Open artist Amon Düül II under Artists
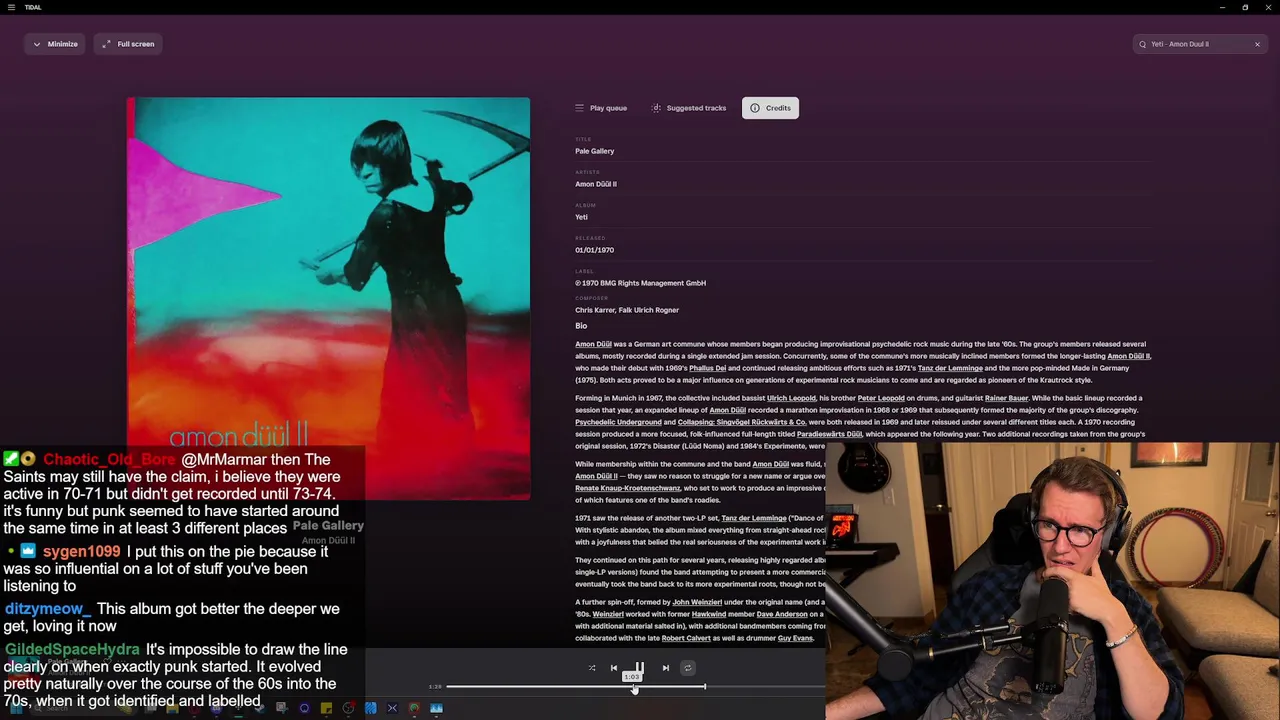Image resolution: width=1280 pixels, height=720 pixels. 596,184
